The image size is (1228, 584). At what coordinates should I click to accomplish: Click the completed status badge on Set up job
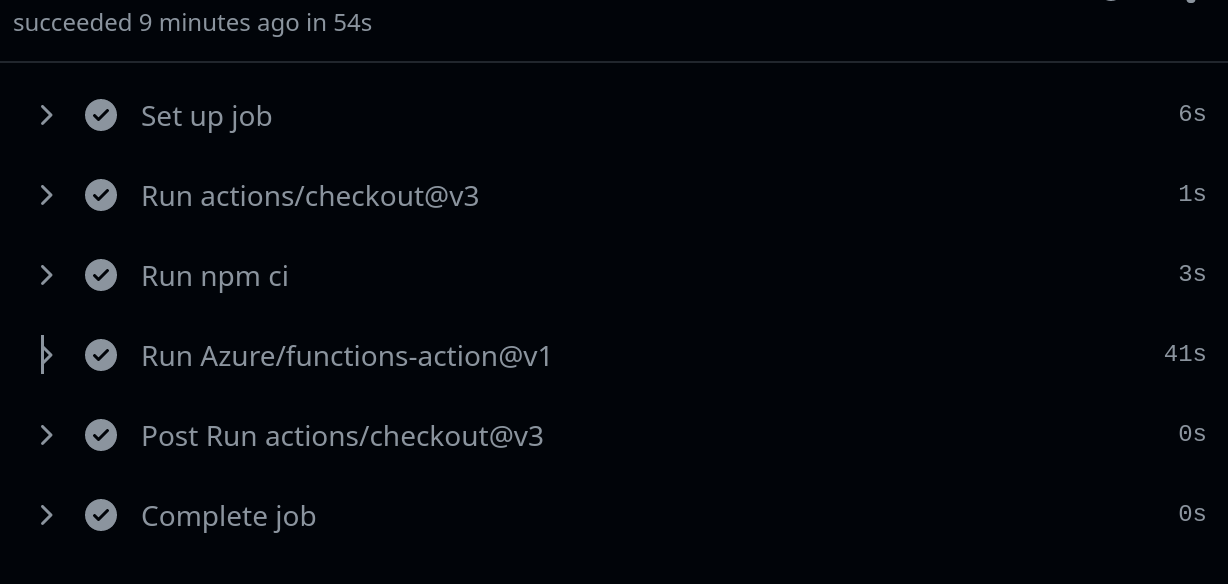[x=101, y=115]
